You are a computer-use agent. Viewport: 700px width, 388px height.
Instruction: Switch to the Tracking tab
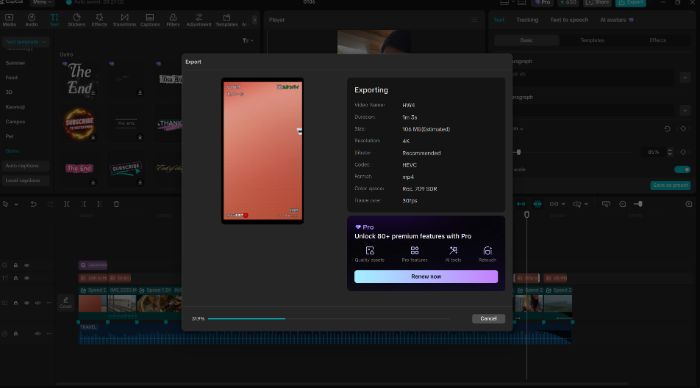pyautogui.click(x=527, y=20)
